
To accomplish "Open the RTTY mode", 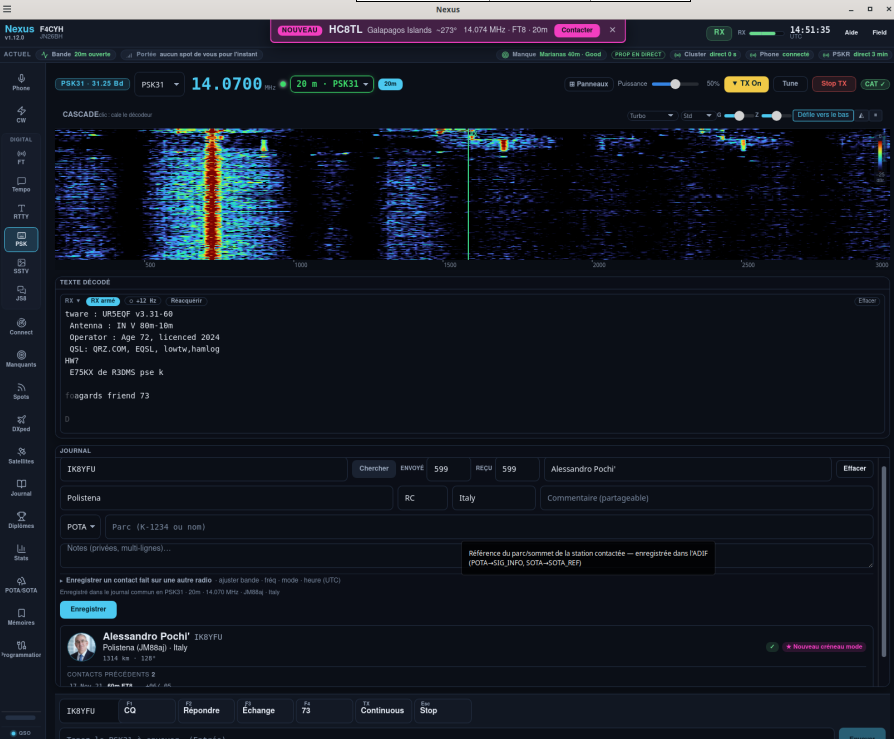I will click(21, 212).
